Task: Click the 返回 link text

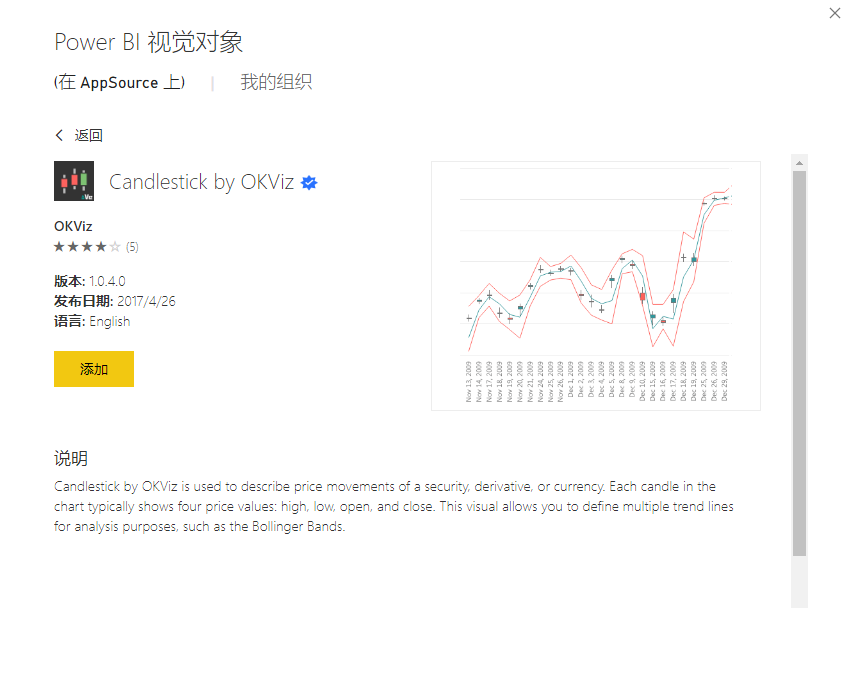Action: click(x=89, y=135)
